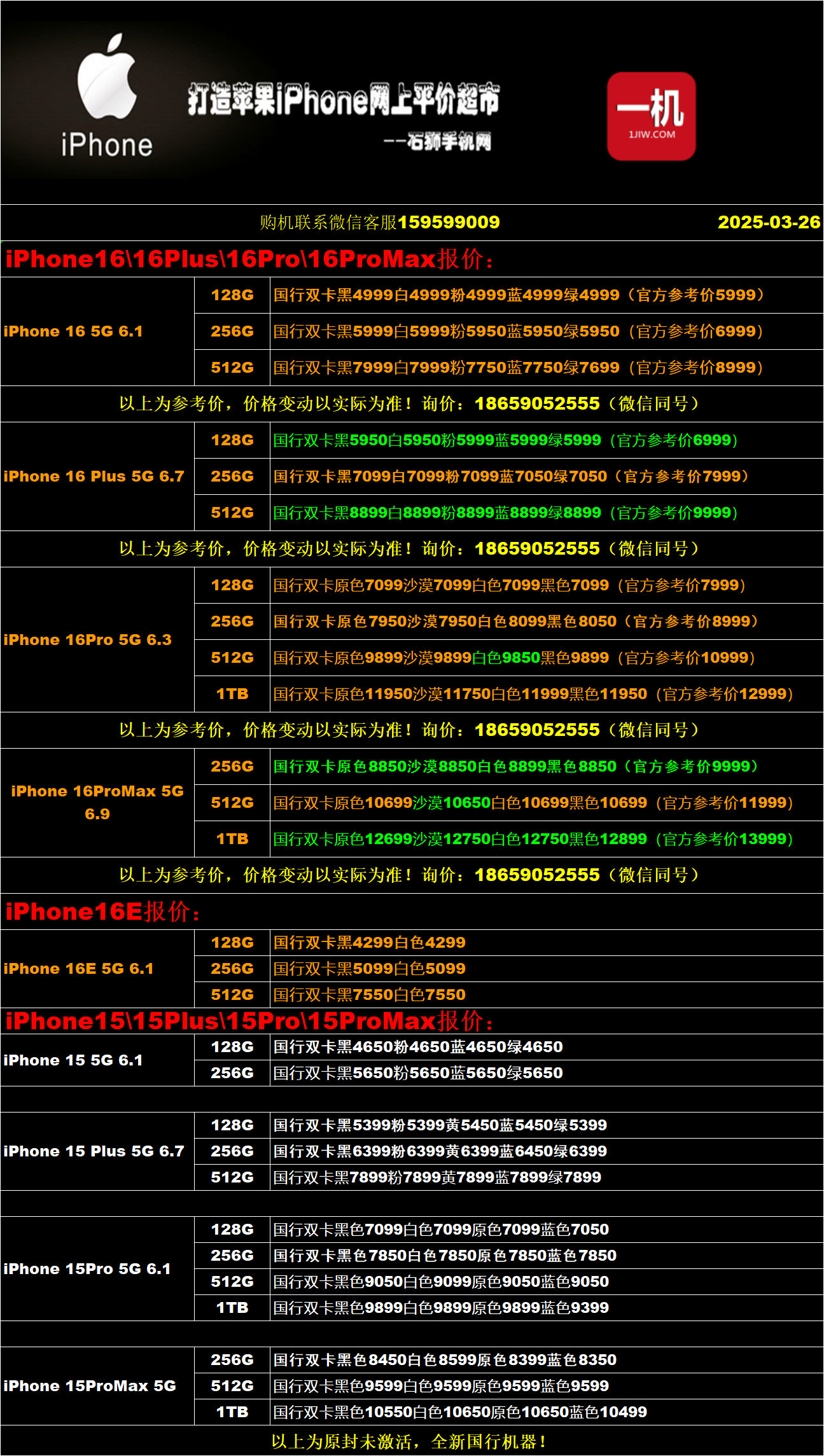Click the 16Pro 128G row starting 原色7099
Viewport: 824px width, 1456px height.
(x=547, y=585)
